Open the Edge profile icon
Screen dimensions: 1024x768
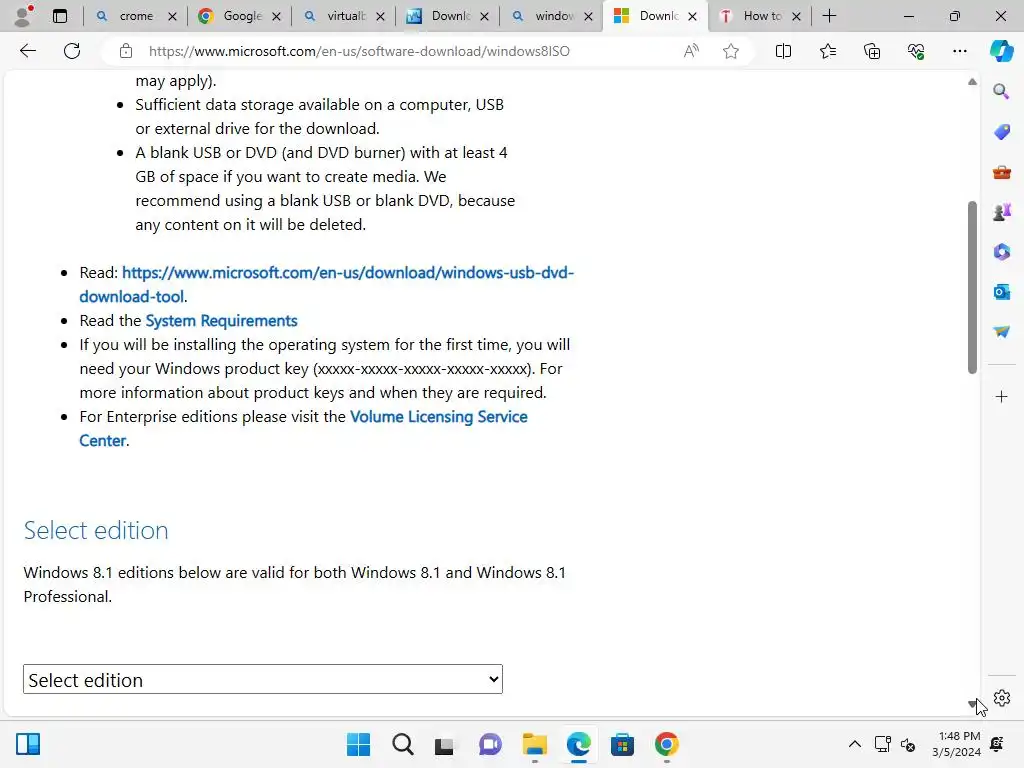[x=24, y=16]
